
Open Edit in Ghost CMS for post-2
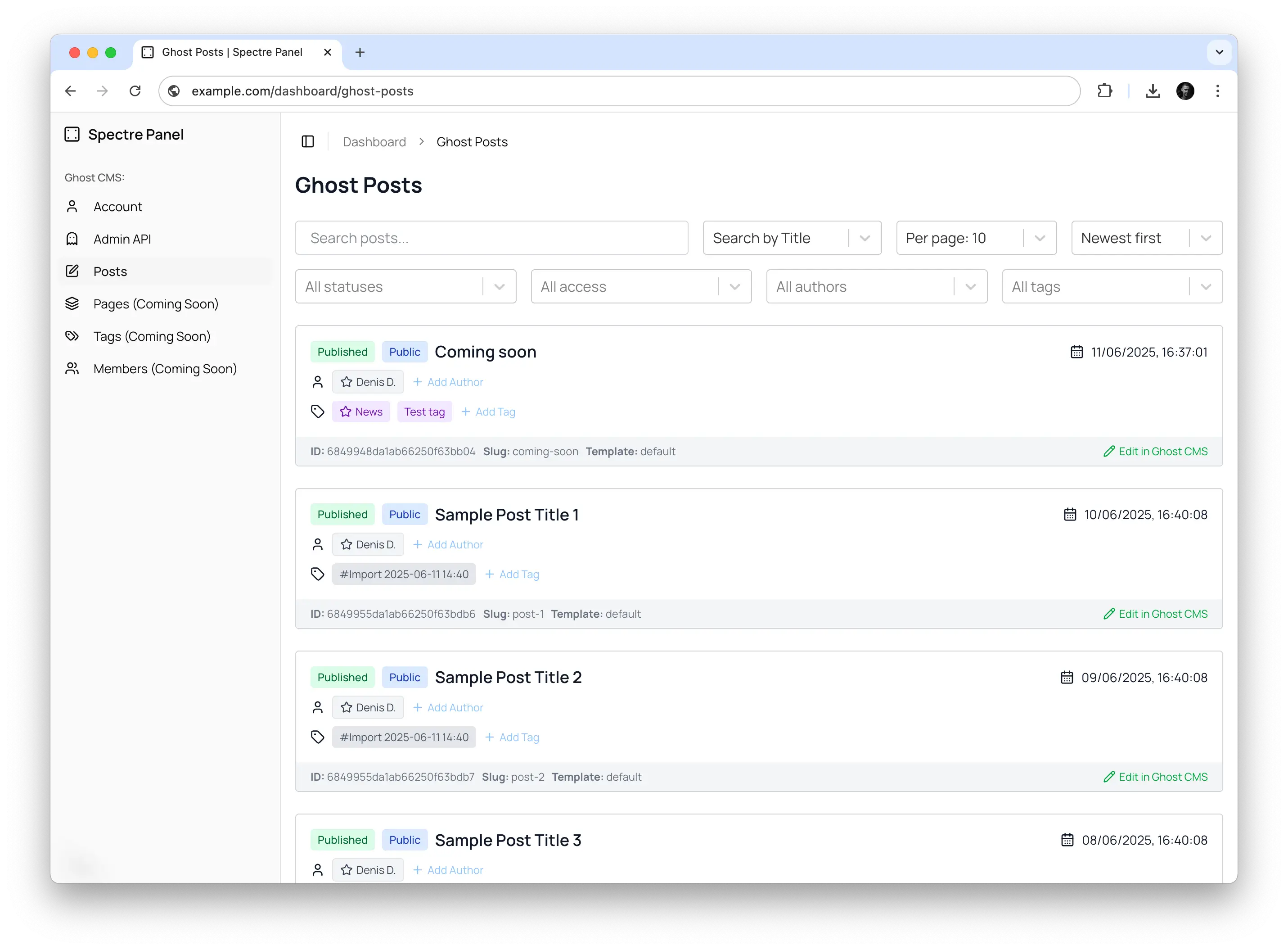pos(1155,777)
